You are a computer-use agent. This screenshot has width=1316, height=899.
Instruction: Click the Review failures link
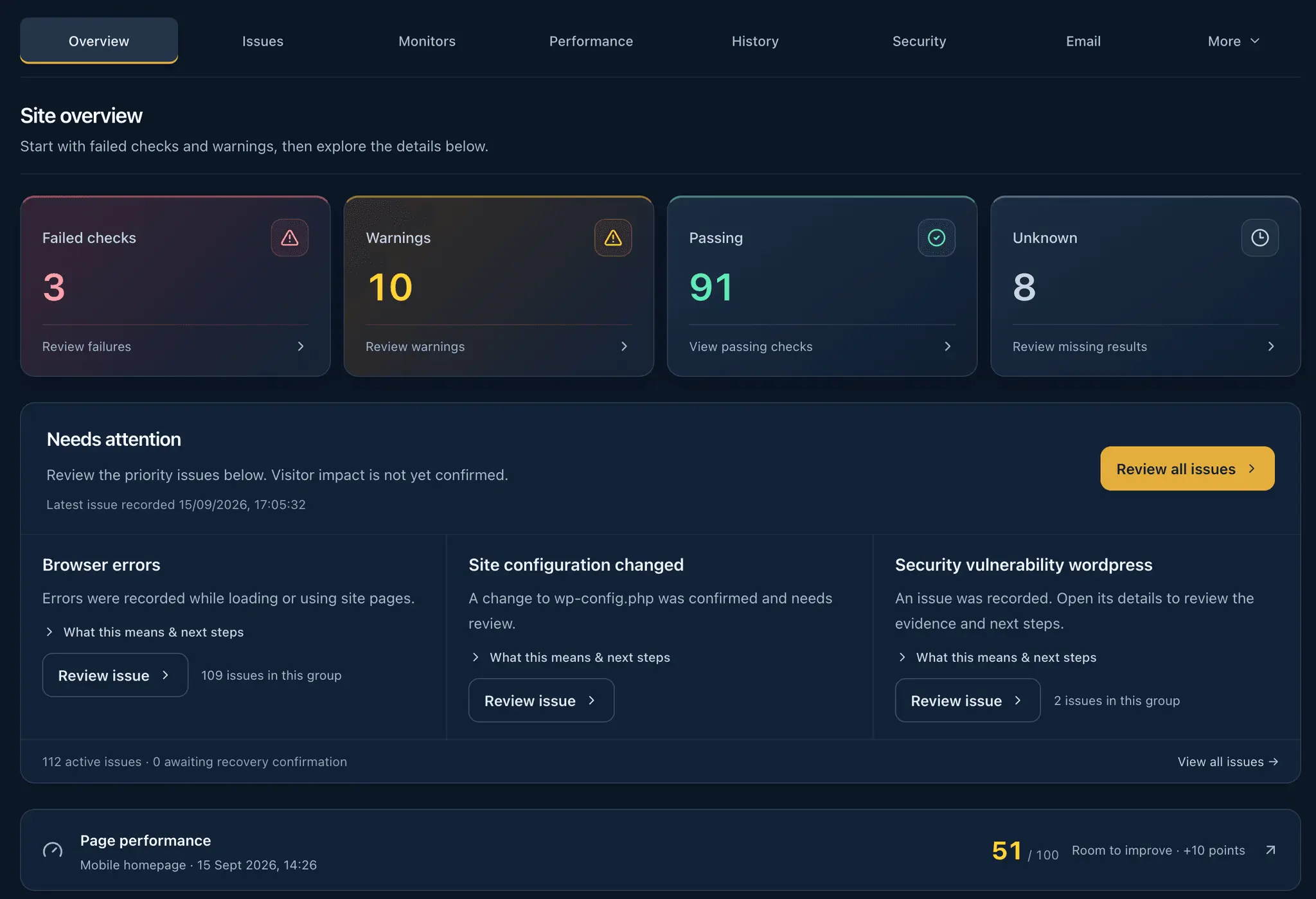(x=87, y=346)
